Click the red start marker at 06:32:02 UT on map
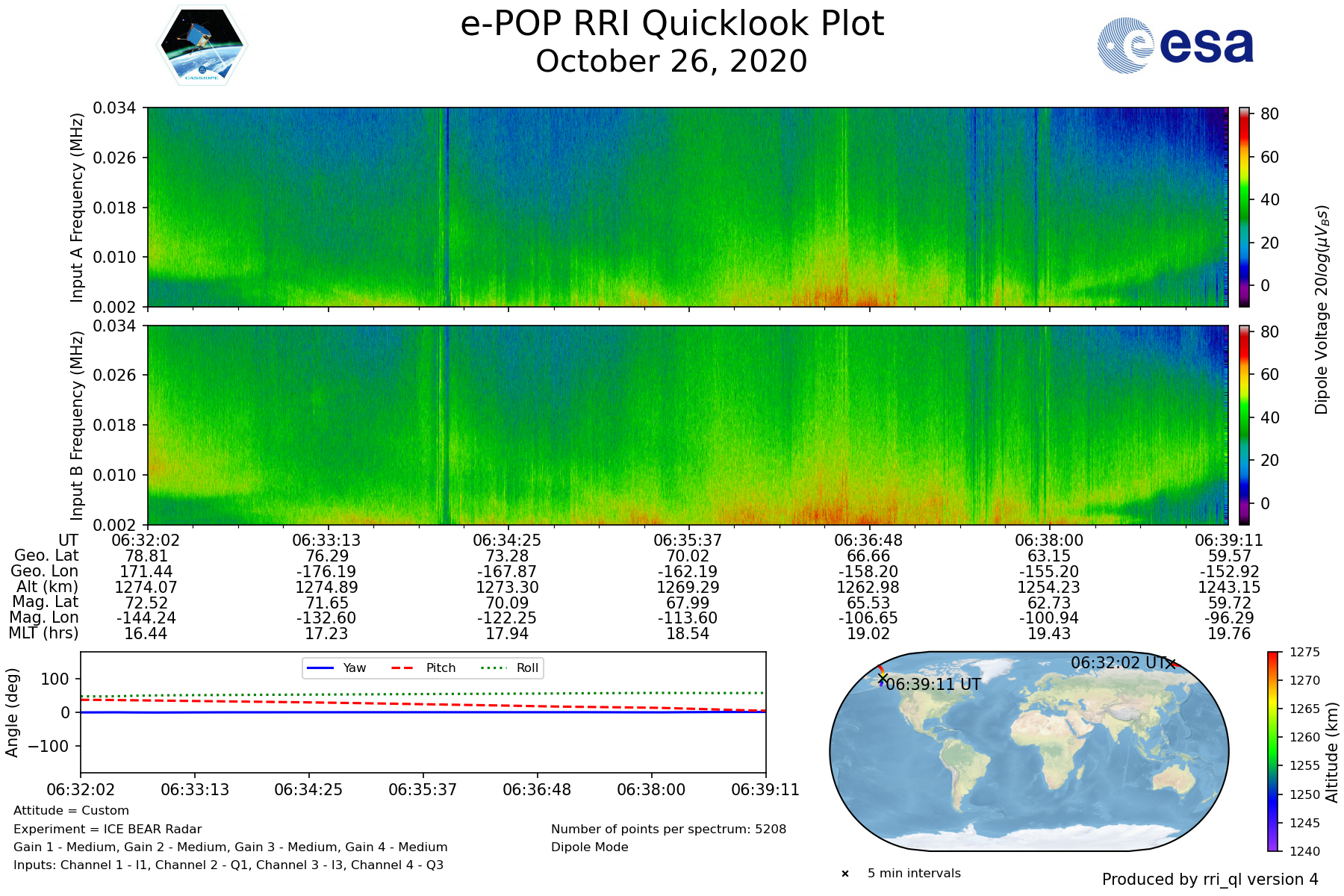1344x896 pixels. [x=1172, y=664]
